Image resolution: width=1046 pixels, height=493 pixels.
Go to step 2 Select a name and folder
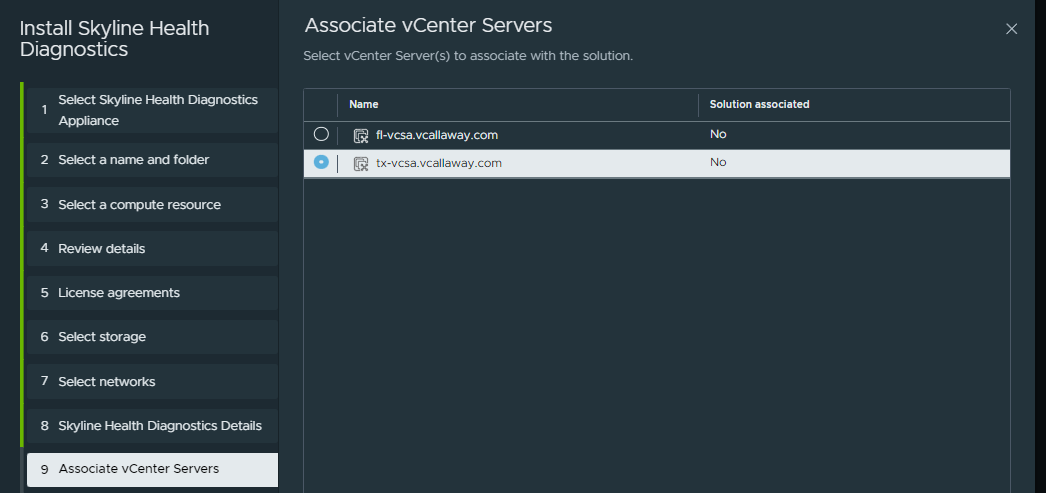[x=152, y=160]
